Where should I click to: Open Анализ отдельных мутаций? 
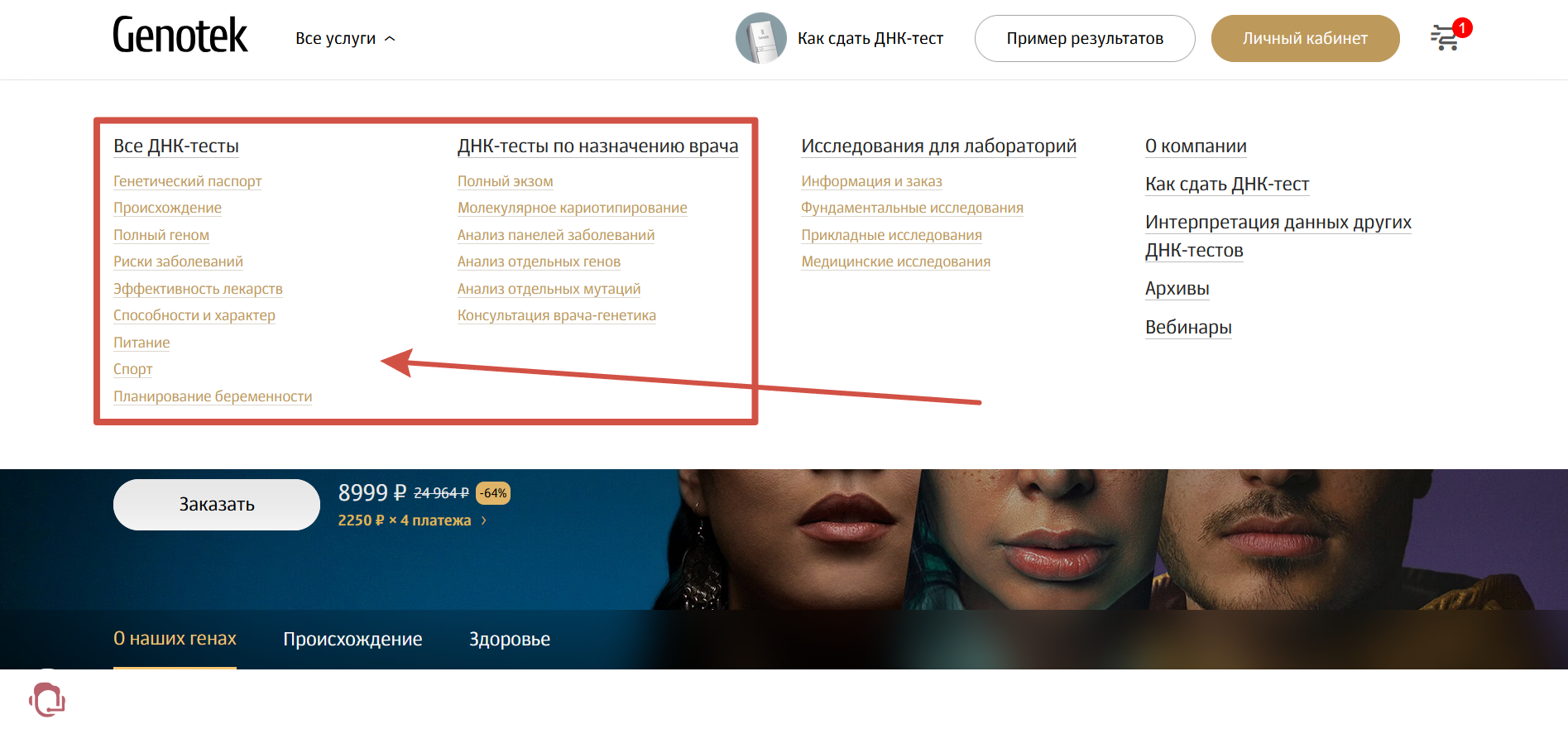pos(549,289)
